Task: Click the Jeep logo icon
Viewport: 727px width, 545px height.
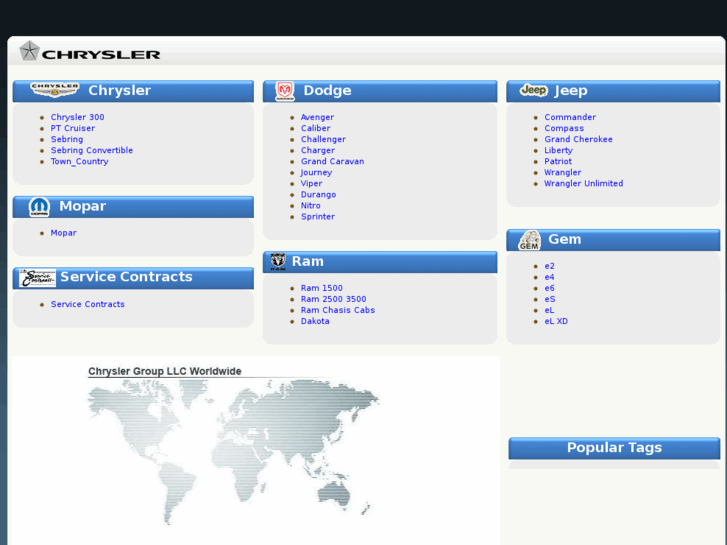Action: click(x=533, y=90)
